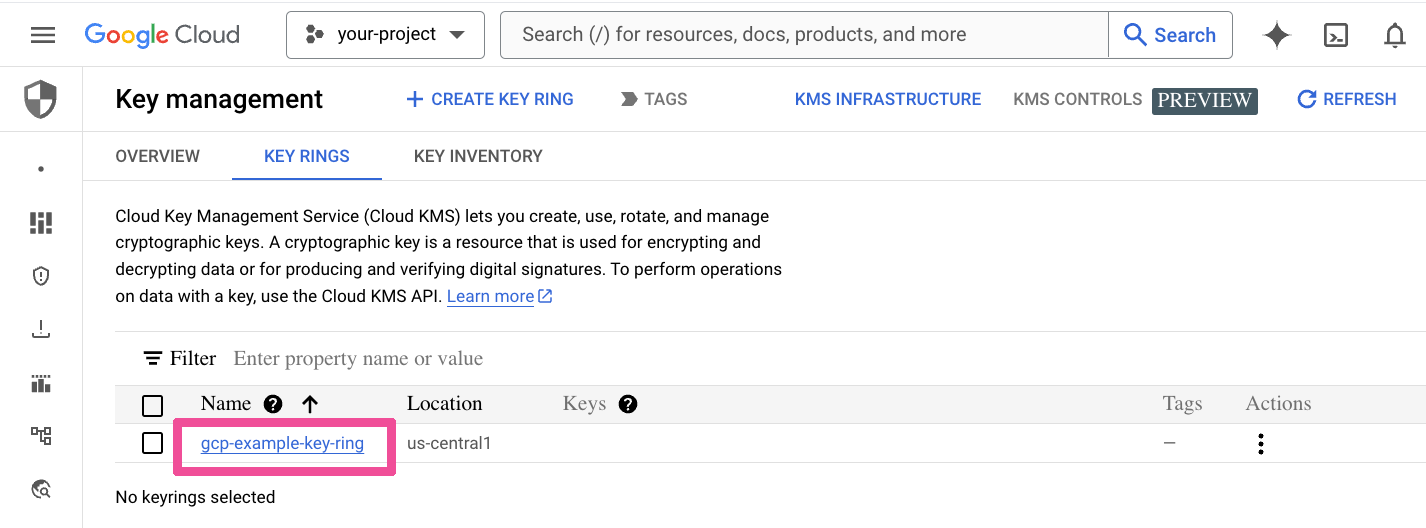Switch to the Key Inventory tab
This screenshot has width=1426, height=528.
pyautogui.click(x=478, y=156)
